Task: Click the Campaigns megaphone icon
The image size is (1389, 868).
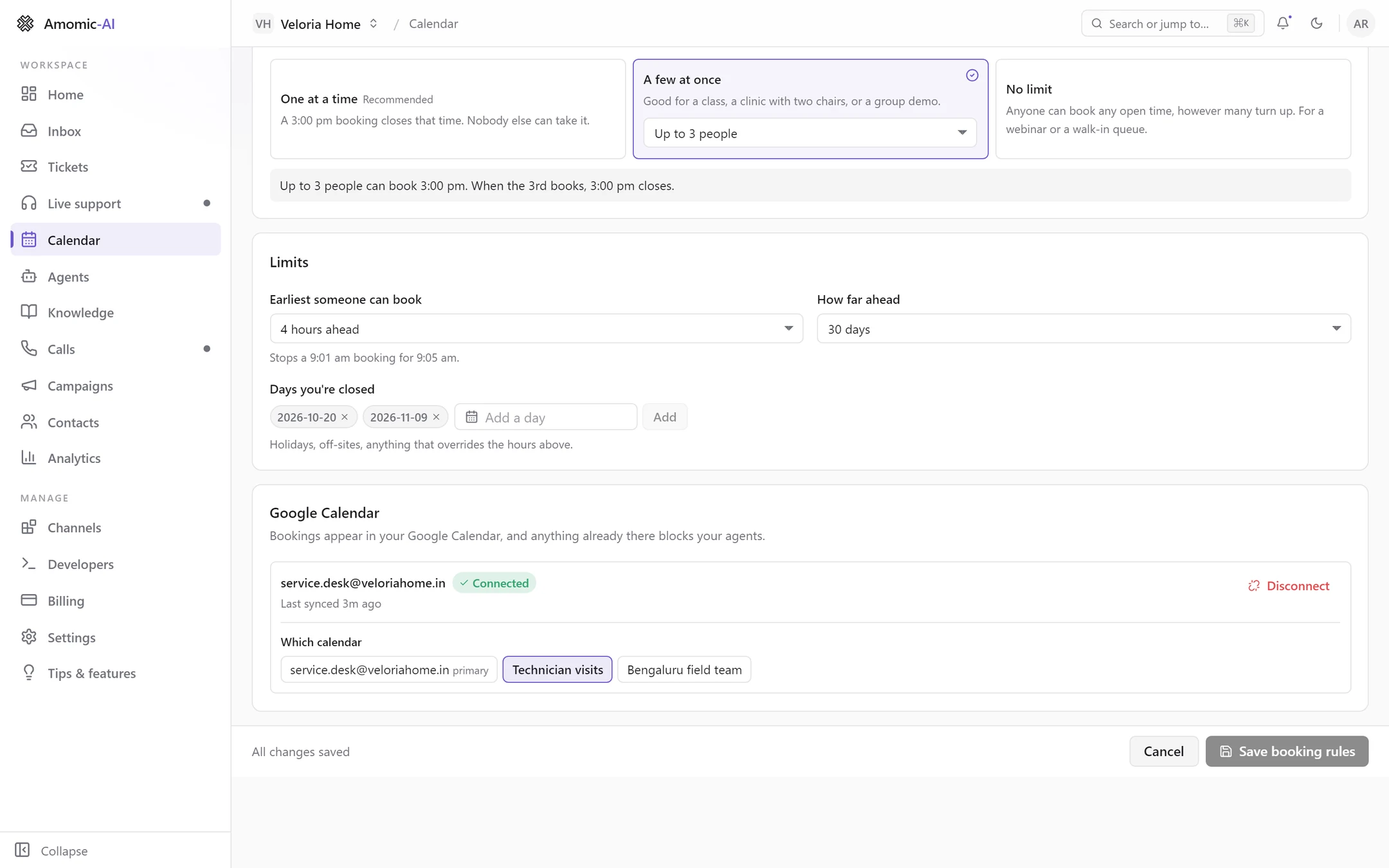Action: [29, 385]
